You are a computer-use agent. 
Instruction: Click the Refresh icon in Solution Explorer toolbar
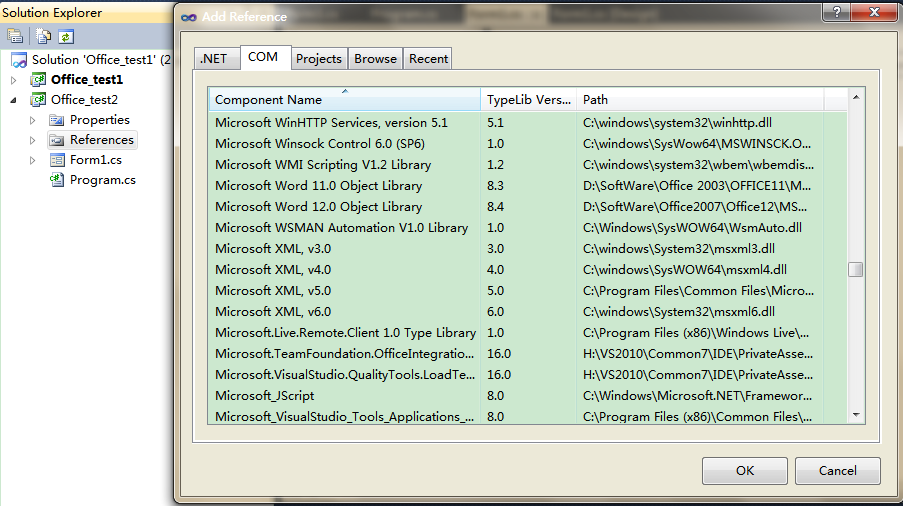click(x=66, y=37)
